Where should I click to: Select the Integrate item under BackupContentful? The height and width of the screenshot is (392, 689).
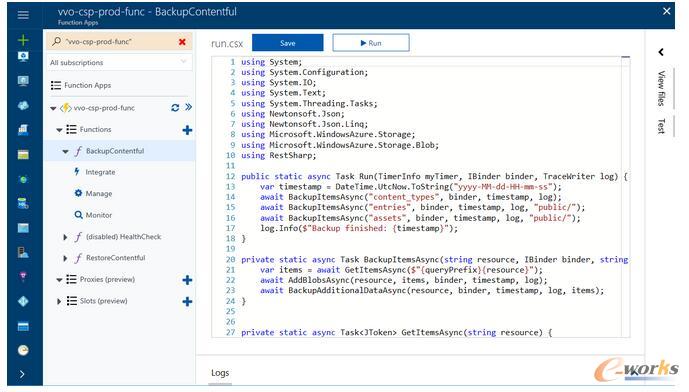100,172
